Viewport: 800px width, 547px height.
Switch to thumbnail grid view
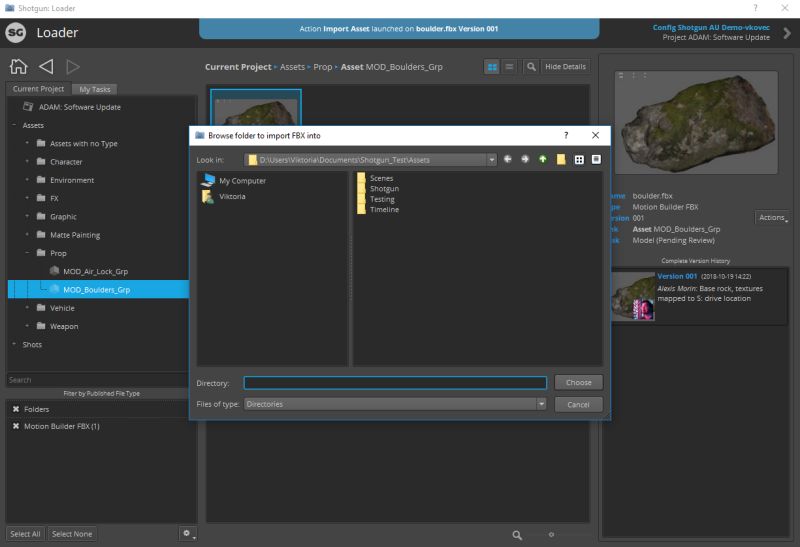point(492,67)
